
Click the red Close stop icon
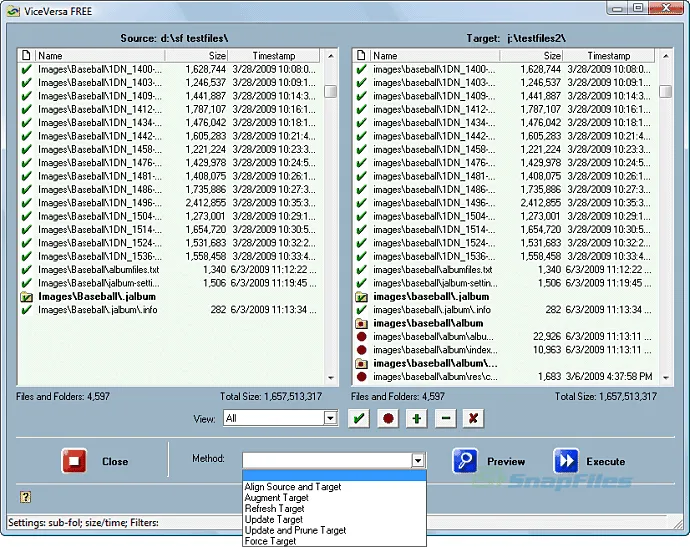[74, 461]
